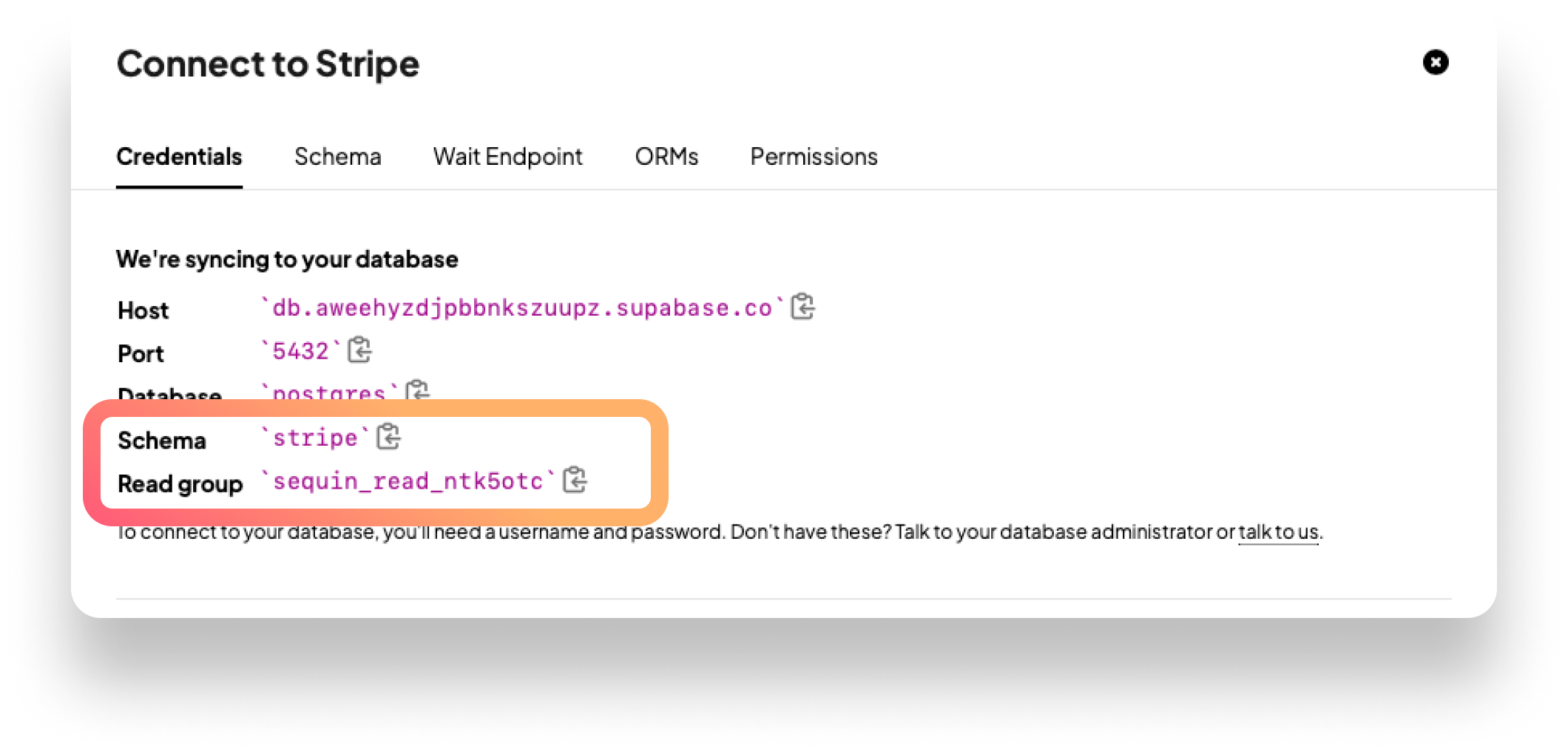Switch to the Schema tab
The width and height of the screenshot is (1568, 754).
tap(338, 157)
